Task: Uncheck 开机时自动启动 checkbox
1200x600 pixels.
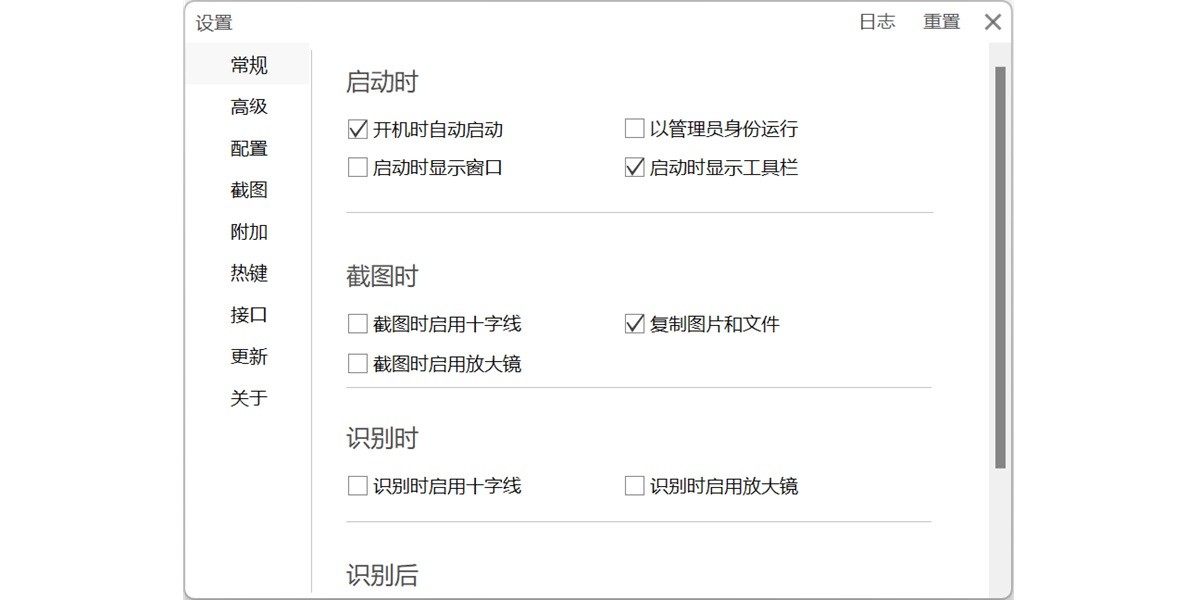Action: (x=358, y=129)
